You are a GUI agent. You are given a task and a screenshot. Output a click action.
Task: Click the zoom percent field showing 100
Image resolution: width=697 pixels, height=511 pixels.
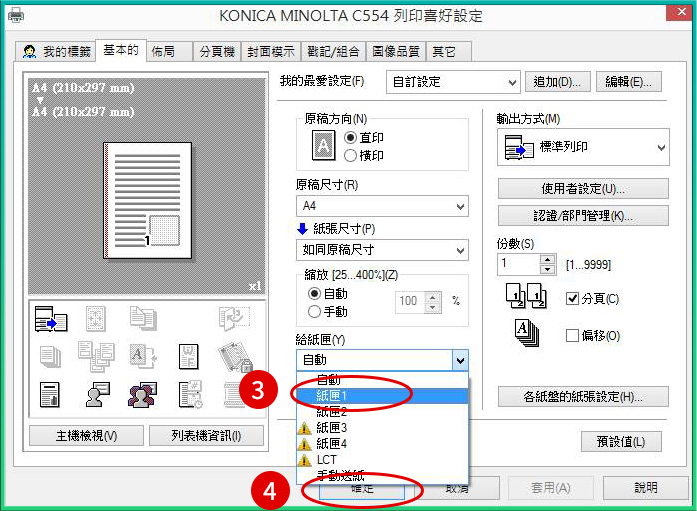pyautogui.click(x=409, y=302)
